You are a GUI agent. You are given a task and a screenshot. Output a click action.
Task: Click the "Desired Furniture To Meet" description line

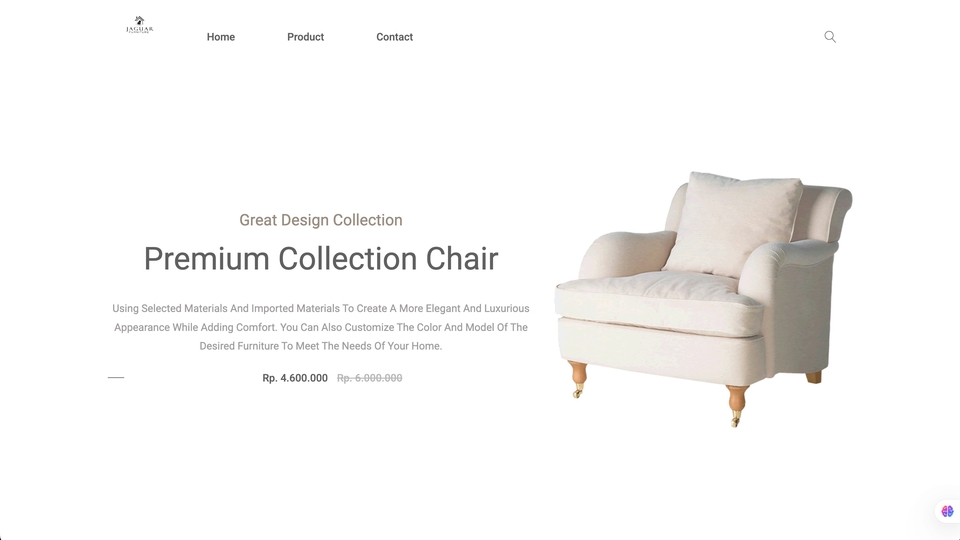(x=321, y=346)
